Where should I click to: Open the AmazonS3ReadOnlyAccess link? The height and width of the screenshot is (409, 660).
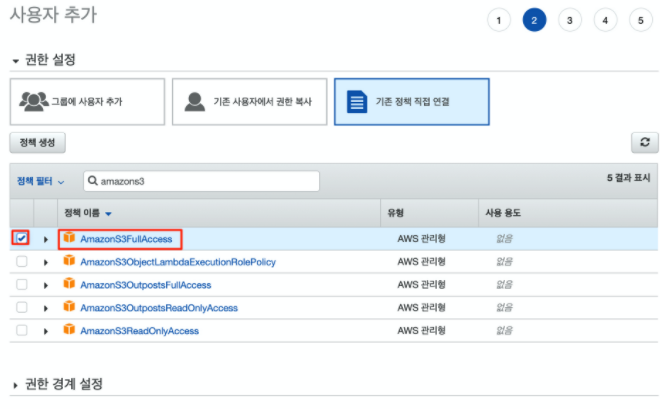click(x=139, y=331)
